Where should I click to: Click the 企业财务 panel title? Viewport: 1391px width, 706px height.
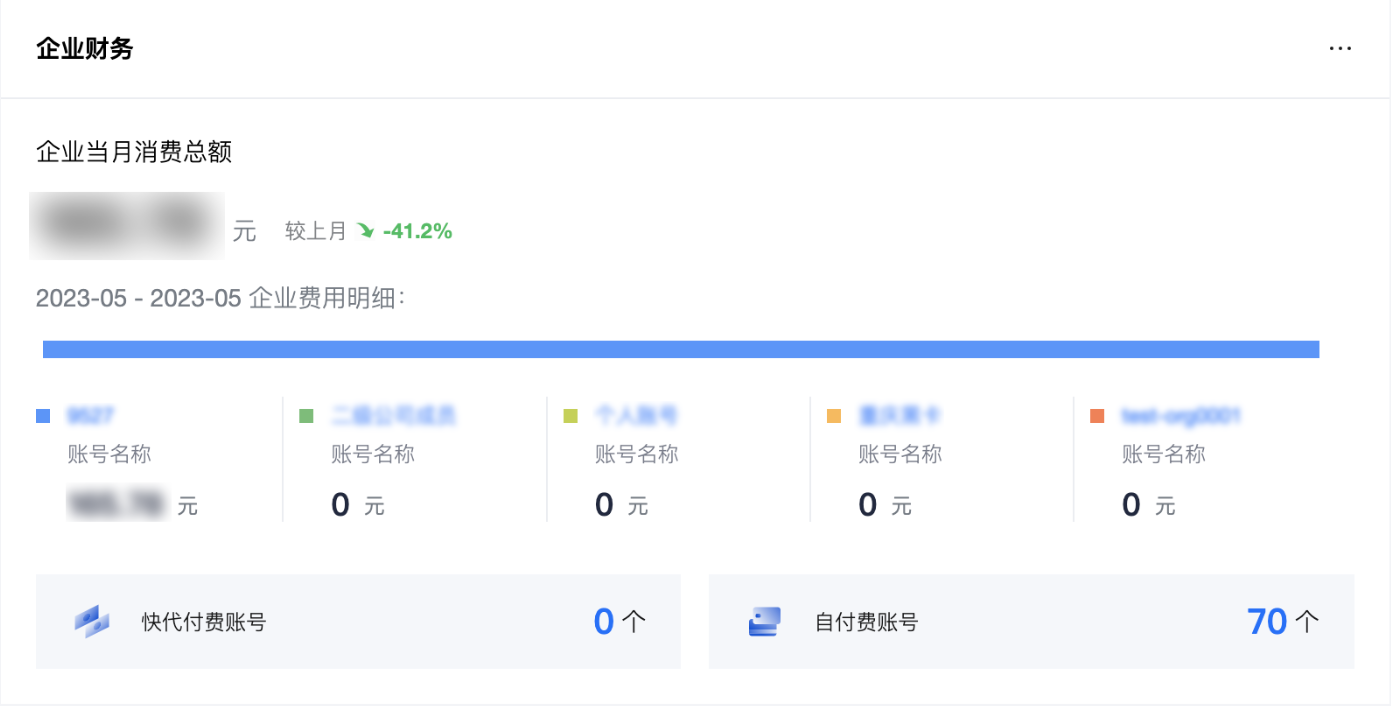click(85, 49)
